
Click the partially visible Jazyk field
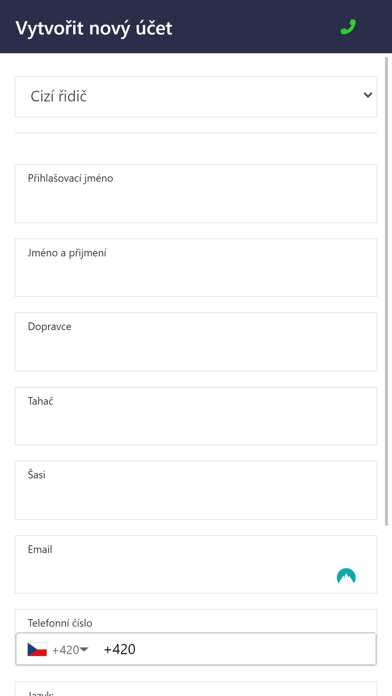pos(196,689)
